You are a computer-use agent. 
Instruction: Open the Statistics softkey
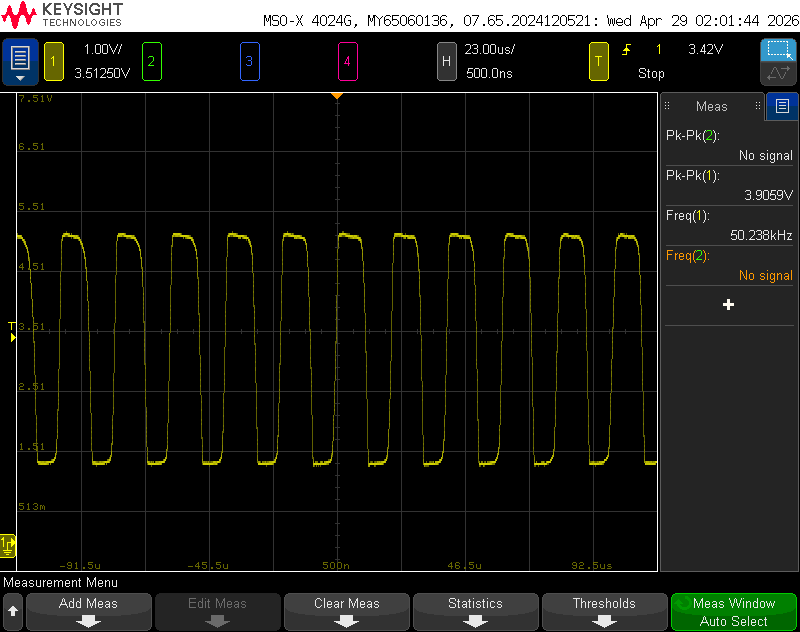(476, 612)
